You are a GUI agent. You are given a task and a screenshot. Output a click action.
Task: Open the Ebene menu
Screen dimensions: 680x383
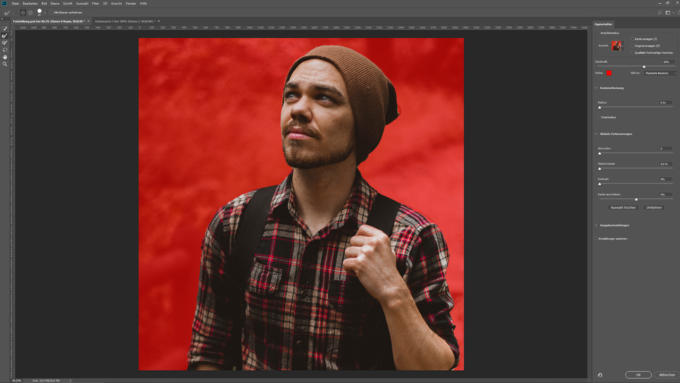point(55,3)
